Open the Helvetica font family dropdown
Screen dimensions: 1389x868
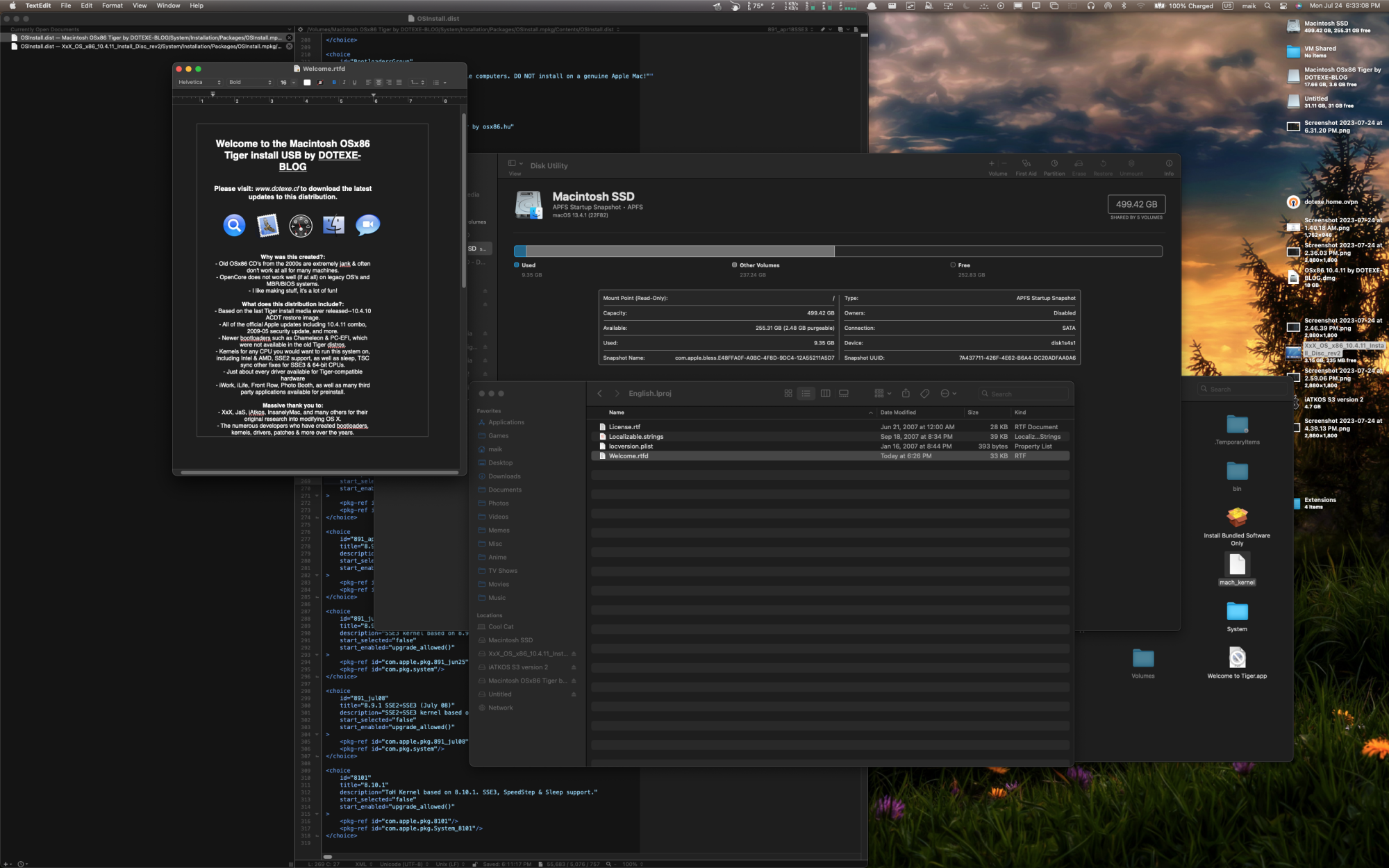(x=199, y=82)
